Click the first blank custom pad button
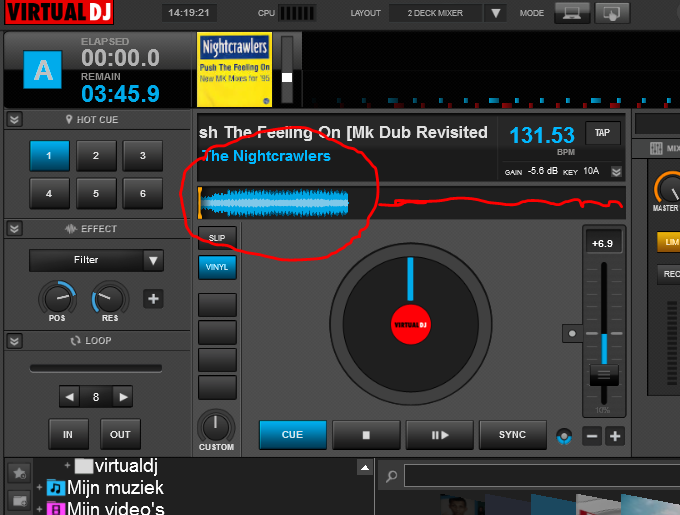Viewport: 680px width, 515px height. coord(217,305)
